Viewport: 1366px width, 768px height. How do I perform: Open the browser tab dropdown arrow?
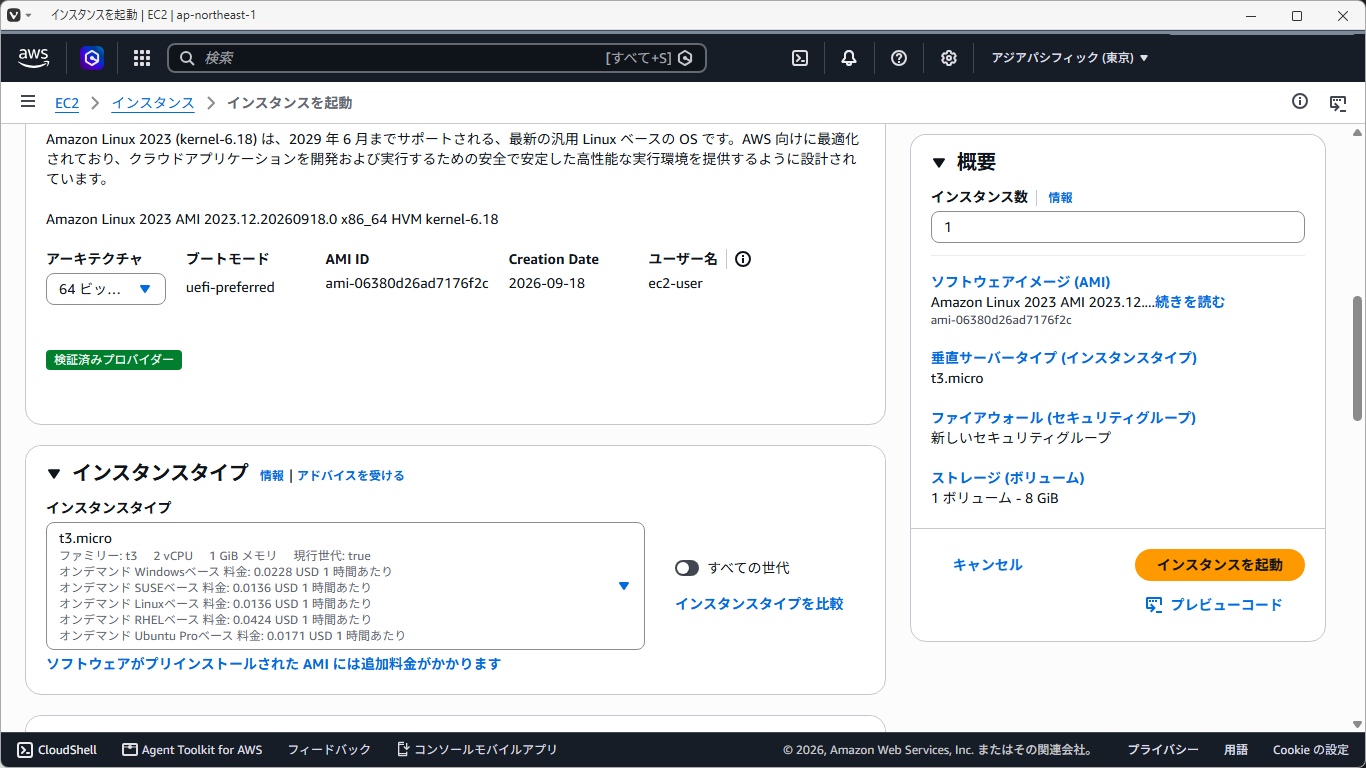28,16
